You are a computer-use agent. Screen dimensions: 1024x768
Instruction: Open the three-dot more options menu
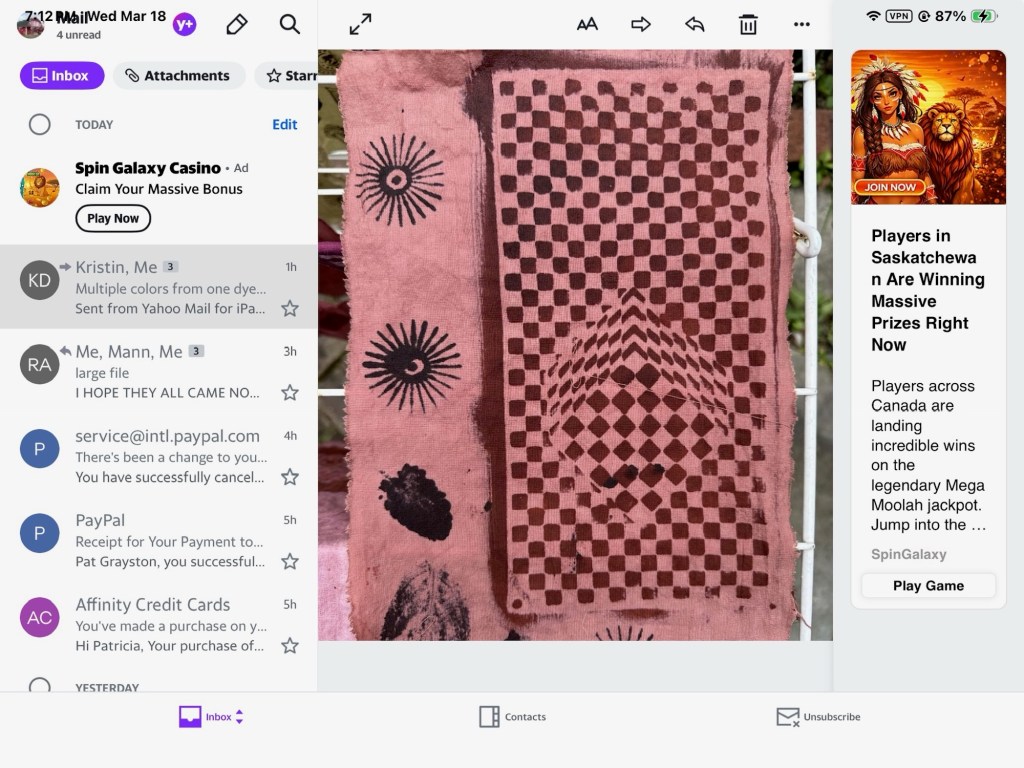coord(802,25)
